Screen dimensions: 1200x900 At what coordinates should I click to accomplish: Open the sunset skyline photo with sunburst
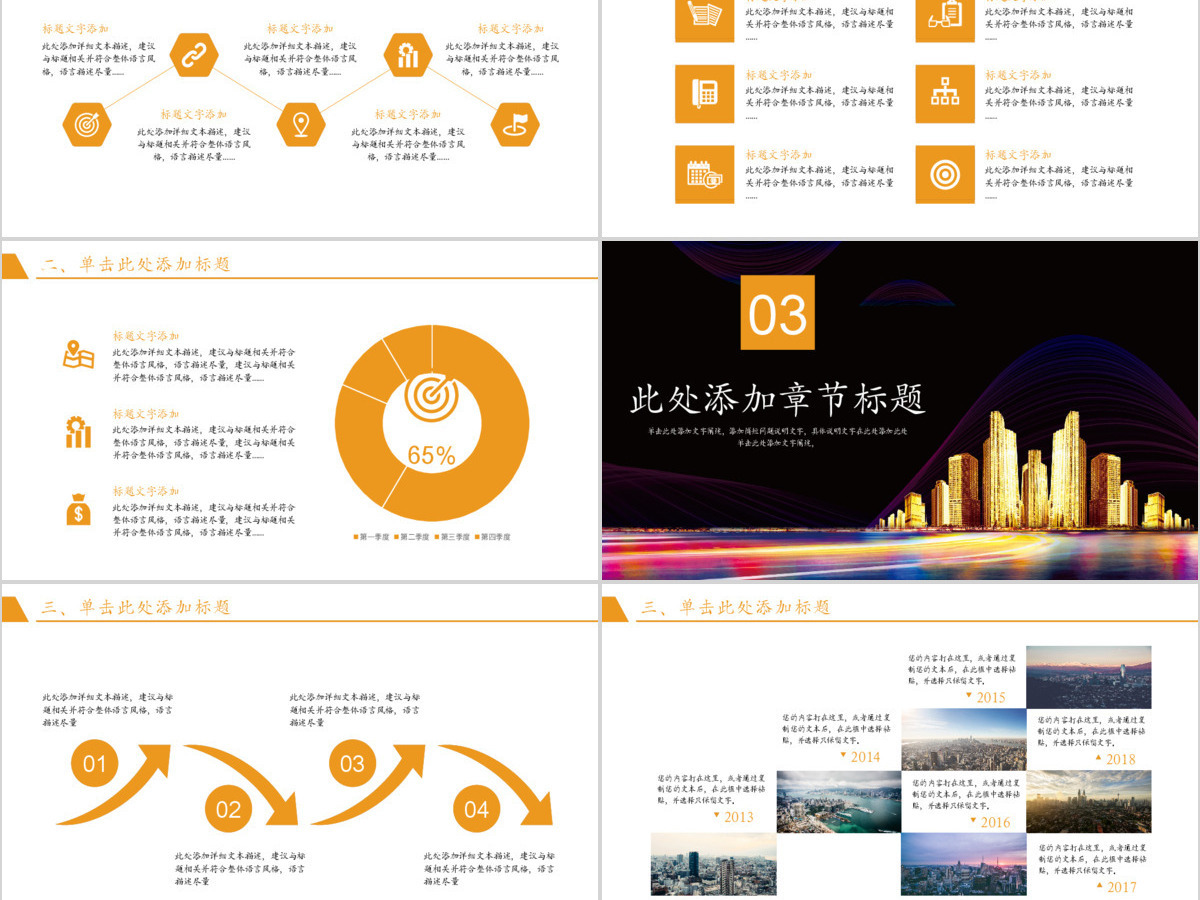click(x=1088, y=801)
